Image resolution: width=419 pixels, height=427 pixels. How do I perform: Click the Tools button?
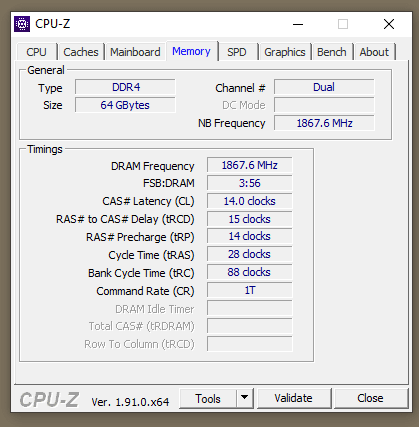pos(208,398)
